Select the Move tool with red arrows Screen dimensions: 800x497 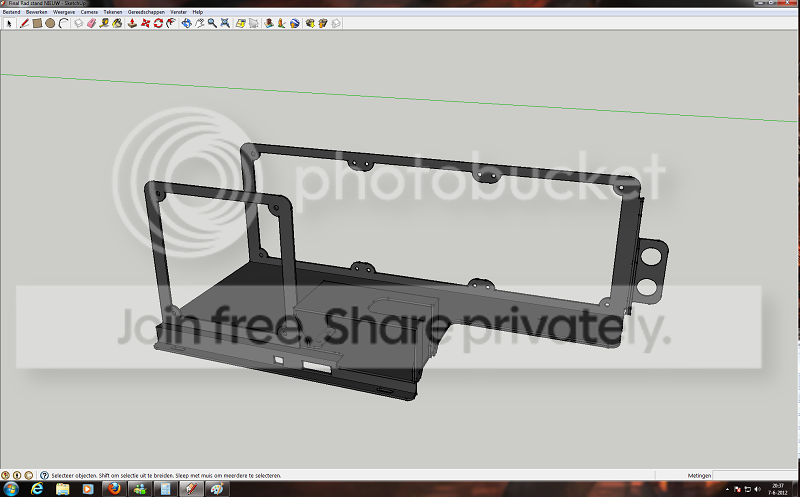tap(145, 23)
